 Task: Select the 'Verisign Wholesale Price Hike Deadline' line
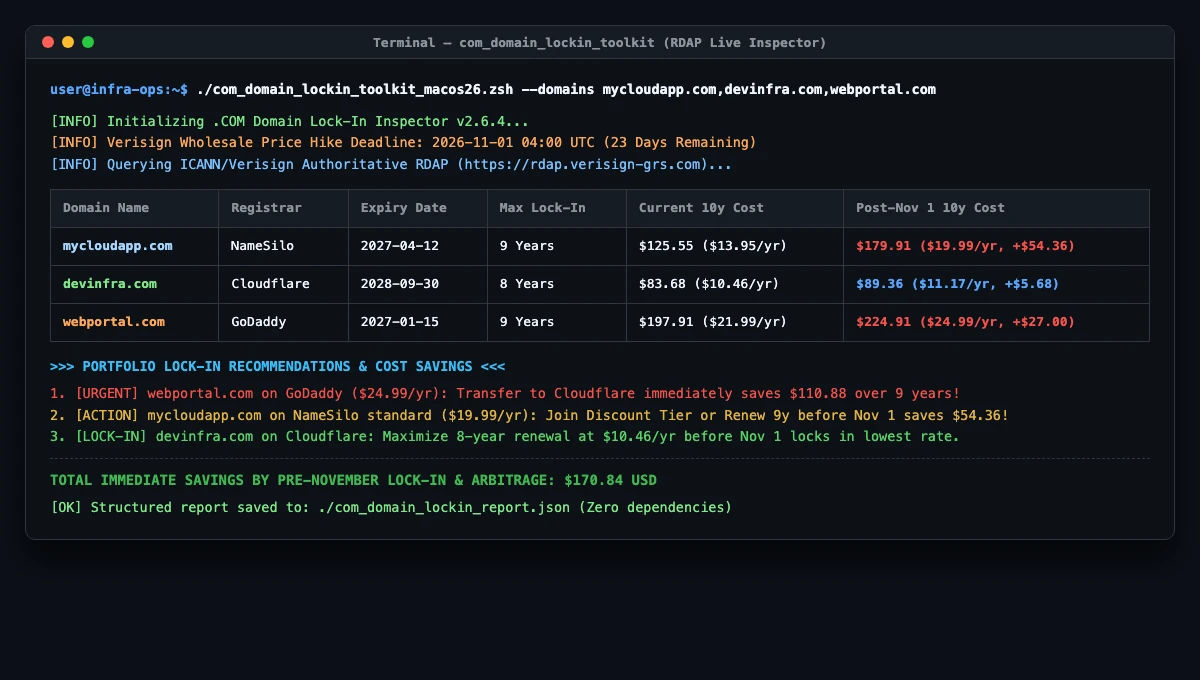coord(403,142)
